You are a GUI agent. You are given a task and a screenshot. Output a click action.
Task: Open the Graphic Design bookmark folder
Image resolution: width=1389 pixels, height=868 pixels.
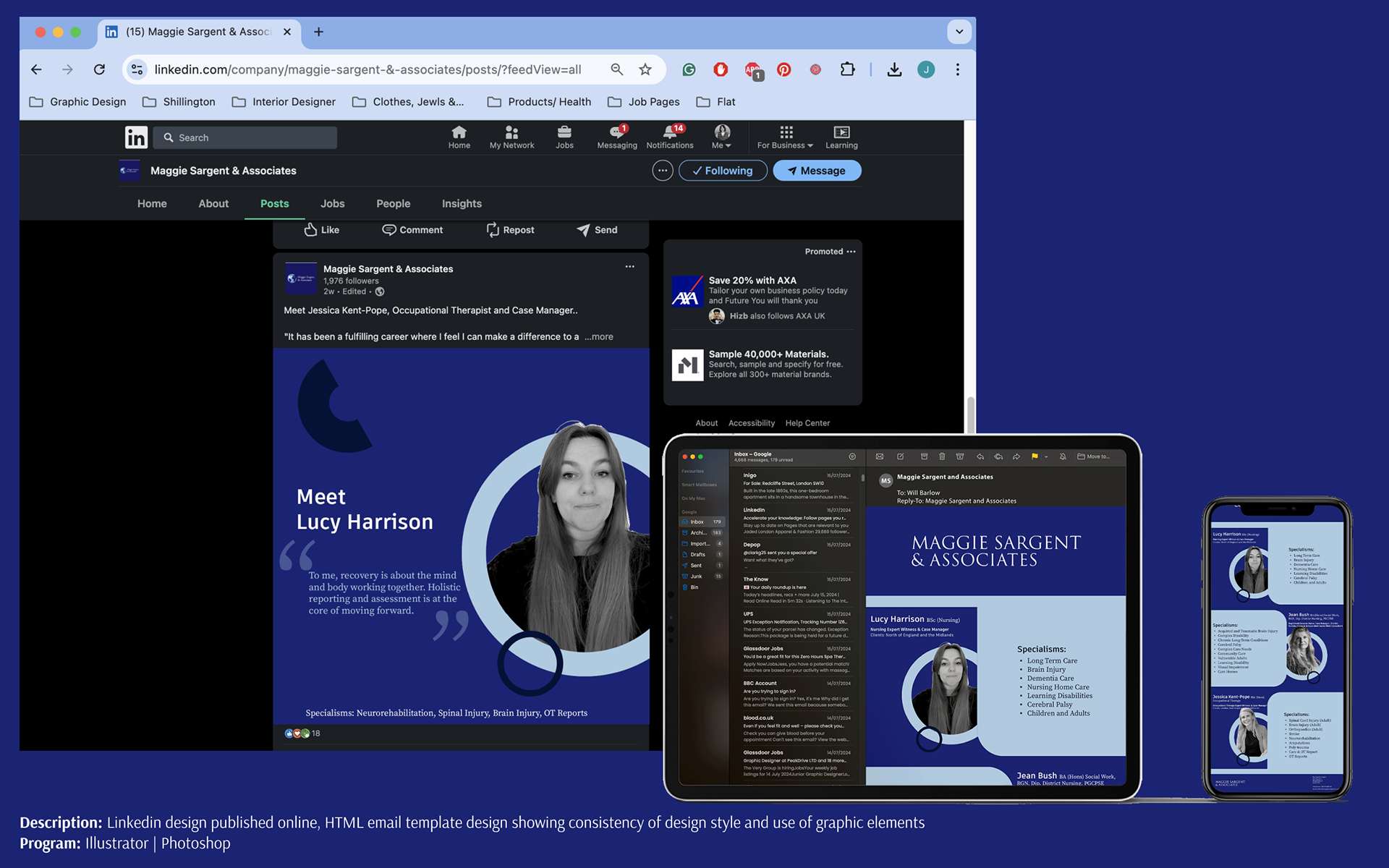[x=78, y=102]
